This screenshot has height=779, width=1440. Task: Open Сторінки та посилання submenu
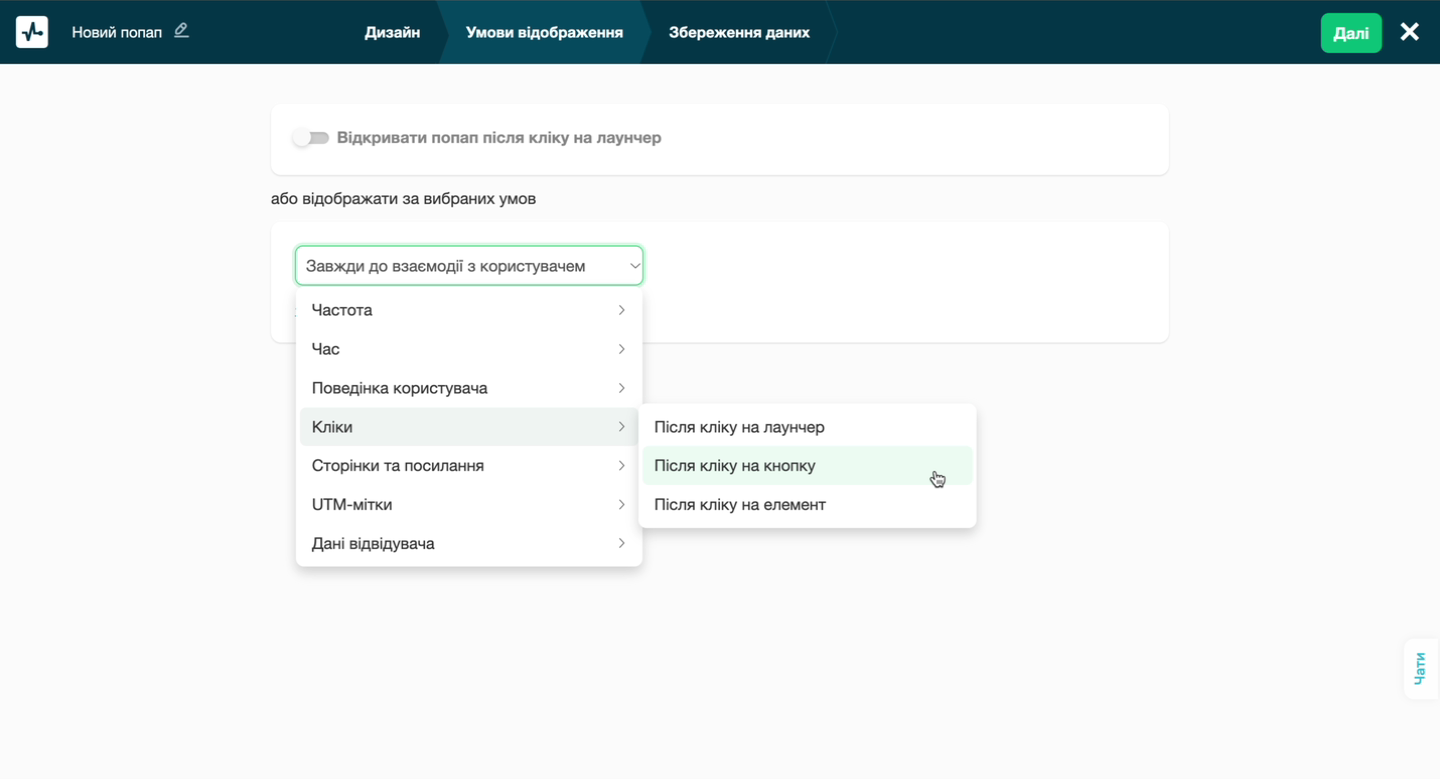pyautogui.click(x=468, y=466)
